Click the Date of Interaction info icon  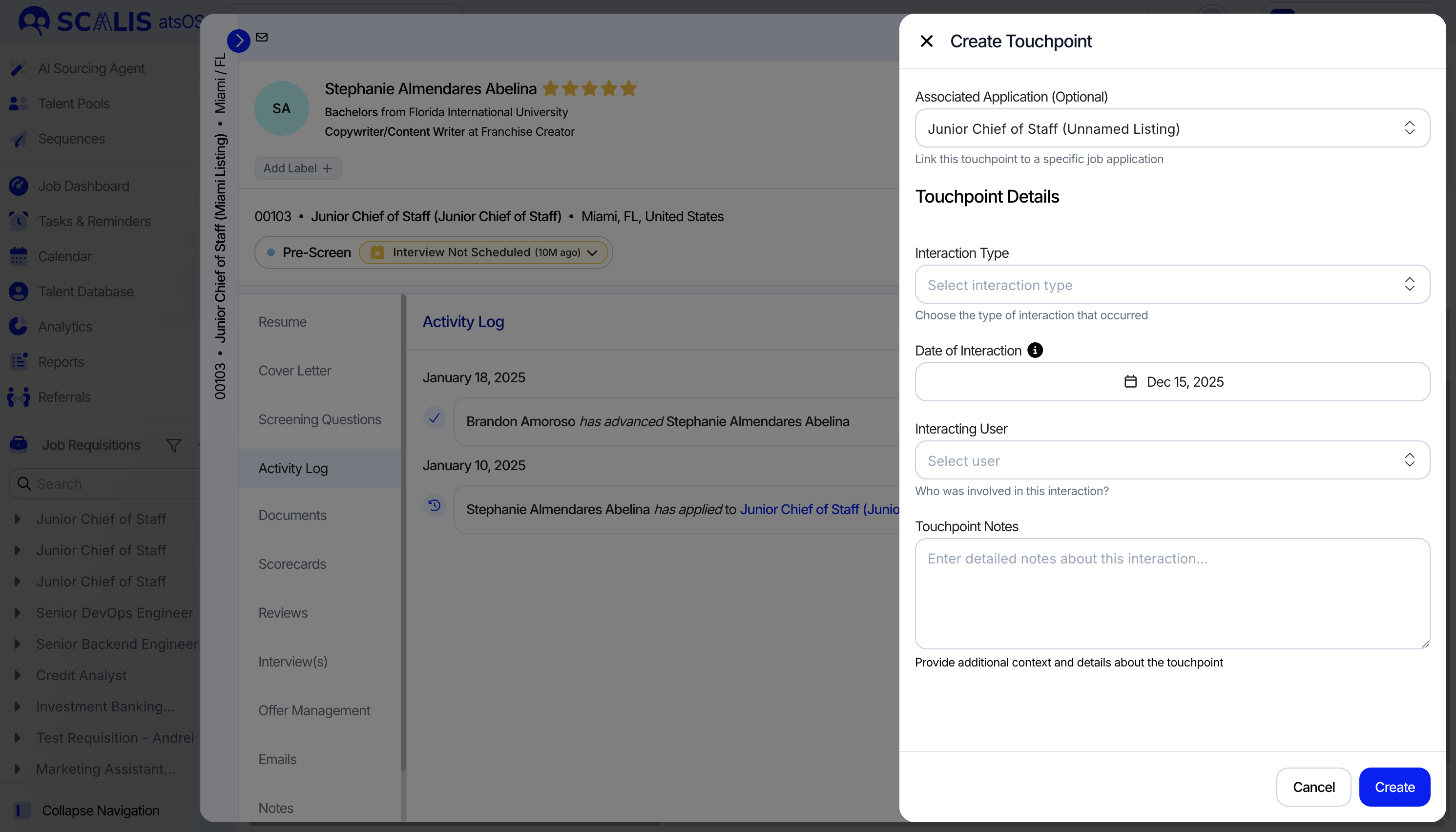[x=1035, y=350]
